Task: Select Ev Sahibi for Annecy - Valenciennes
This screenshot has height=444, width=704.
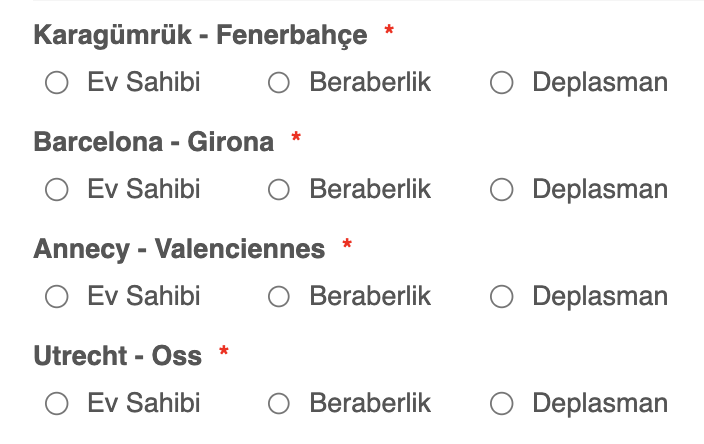Action: coord(57,296)
